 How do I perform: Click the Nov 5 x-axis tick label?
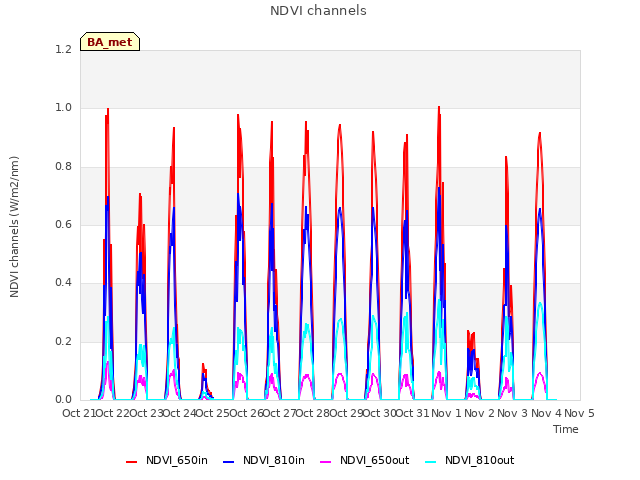[580, 413]
